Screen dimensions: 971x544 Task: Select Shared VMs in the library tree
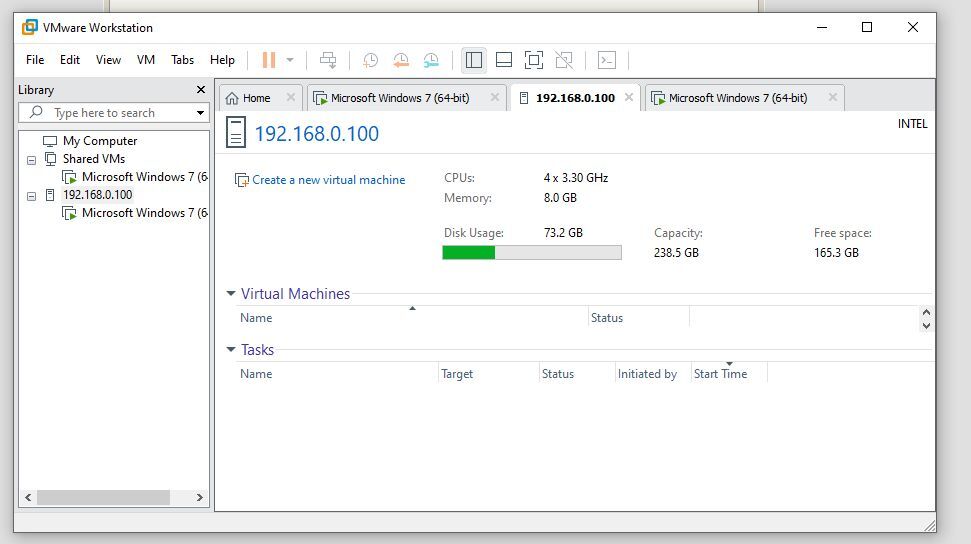pyautogui.click(x=94, y=159)
